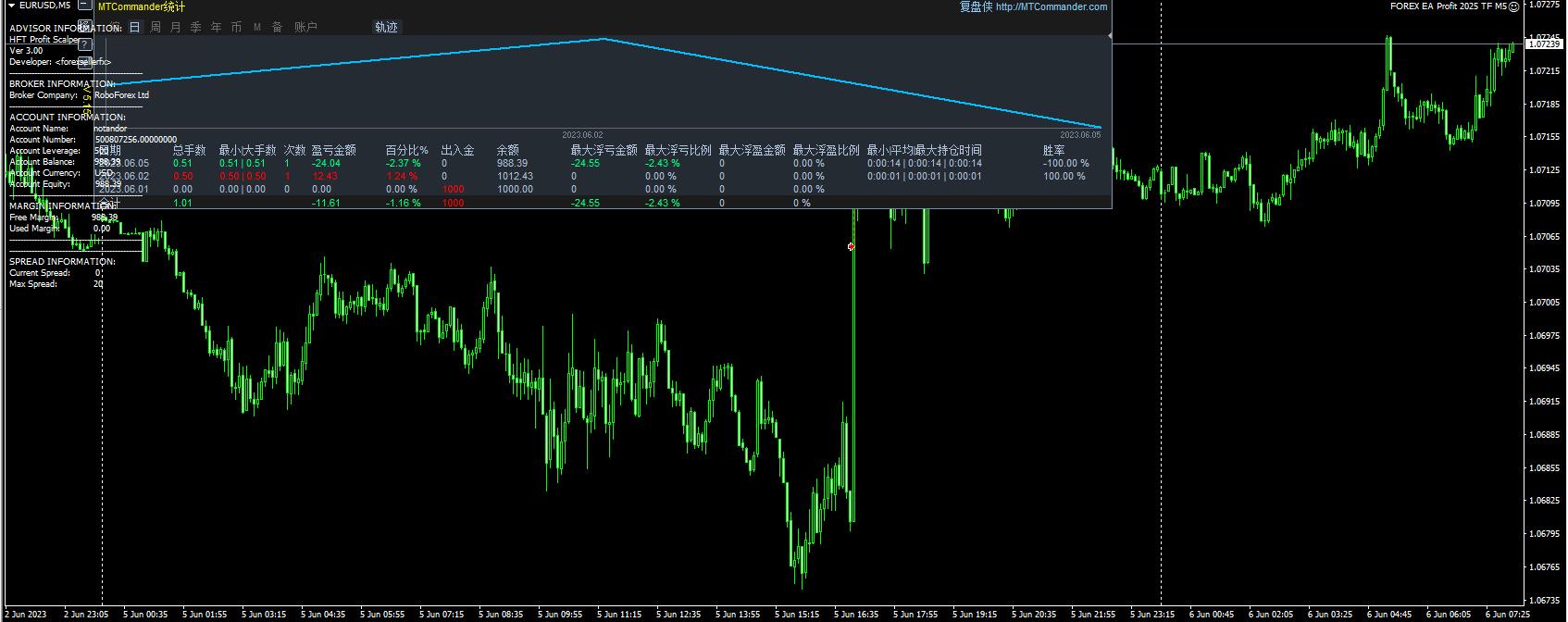
Task: Click the 1.24 % percentage cell
Action: pyautogui.click(x=403, y=176)
